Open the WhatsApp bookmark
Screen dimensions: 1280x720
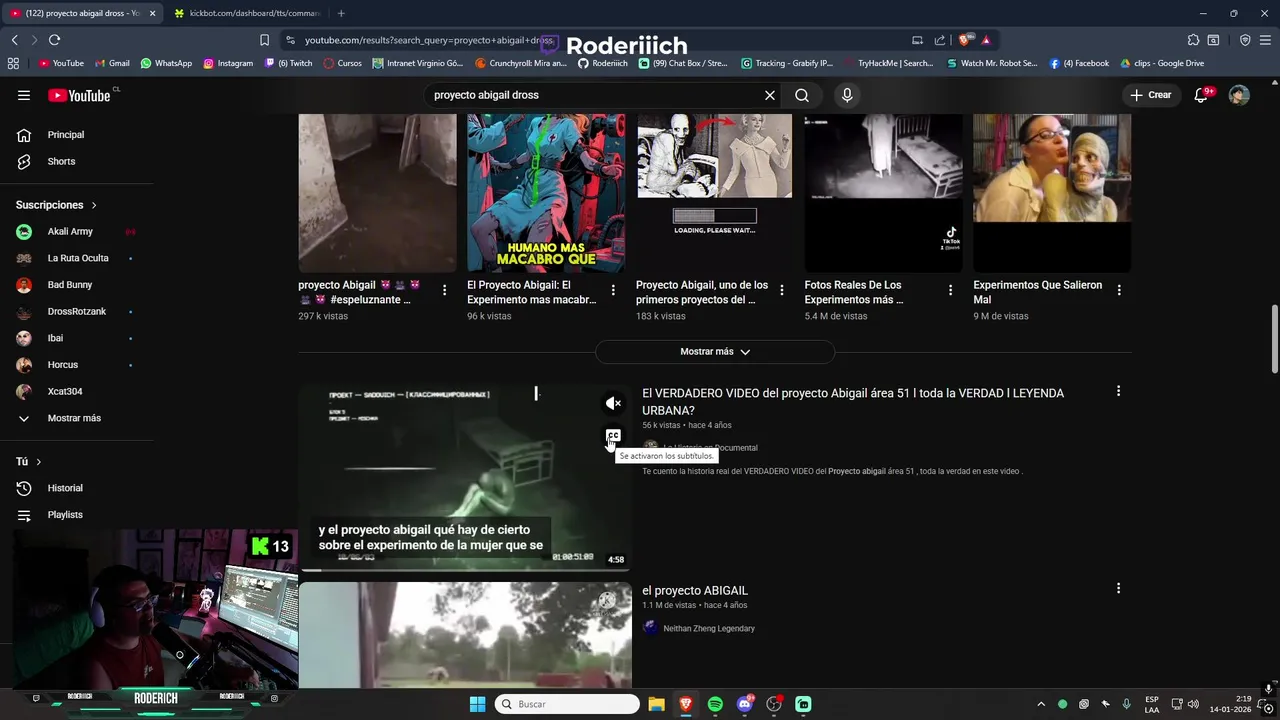[166, 63]
